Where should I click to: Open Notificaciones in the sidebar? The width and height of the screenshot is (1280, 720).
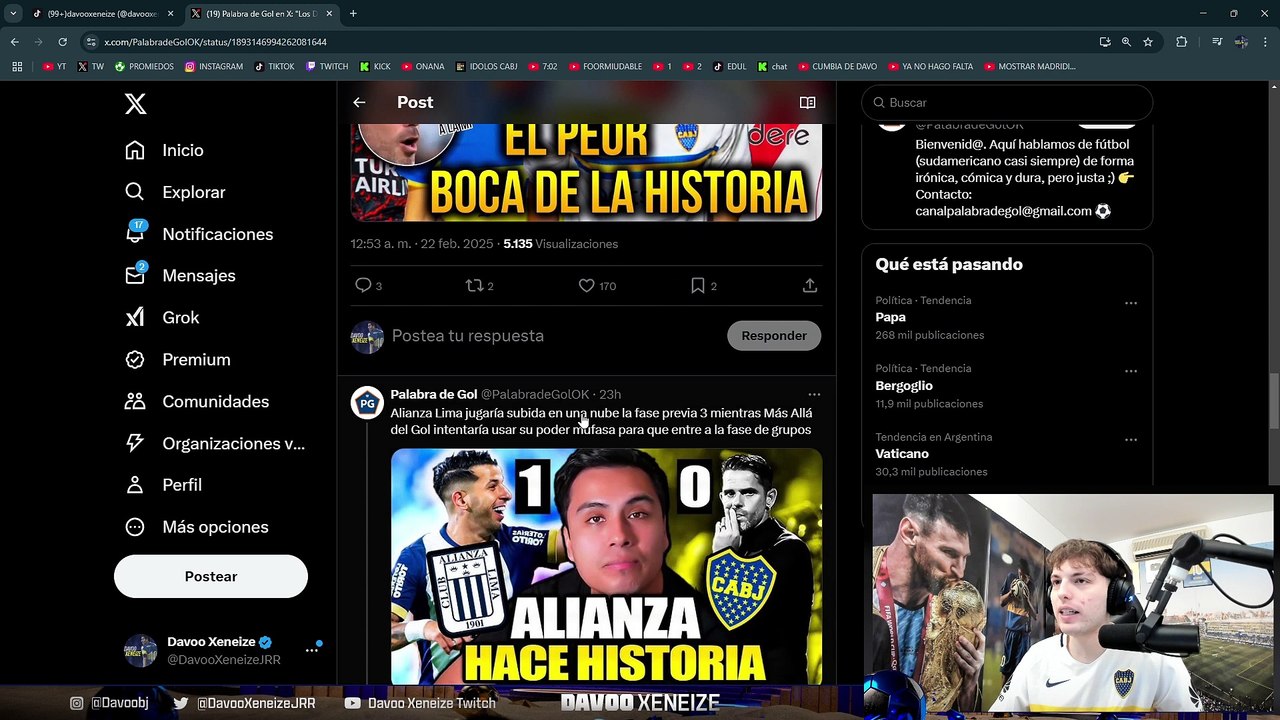tap(199, 234)
